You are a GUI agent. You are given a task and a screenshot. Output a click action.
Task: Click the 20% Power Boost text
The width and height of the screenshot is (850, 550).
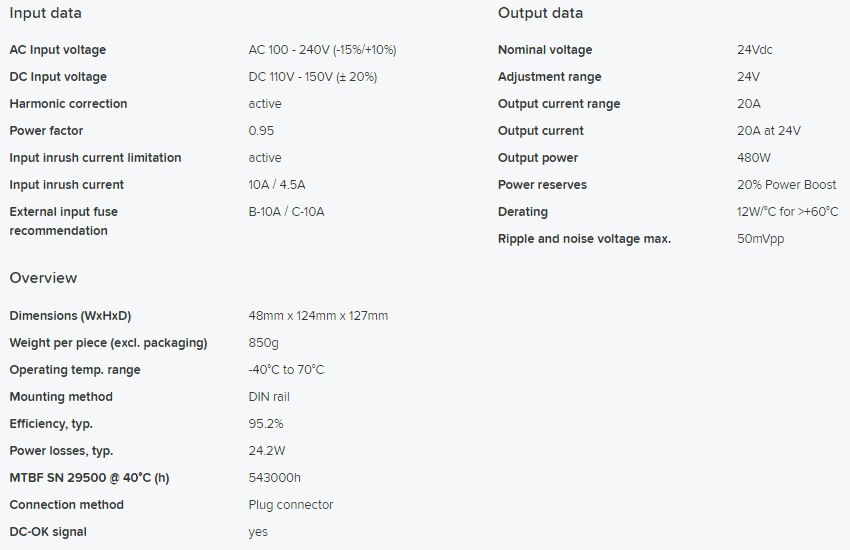pos(787,185)
